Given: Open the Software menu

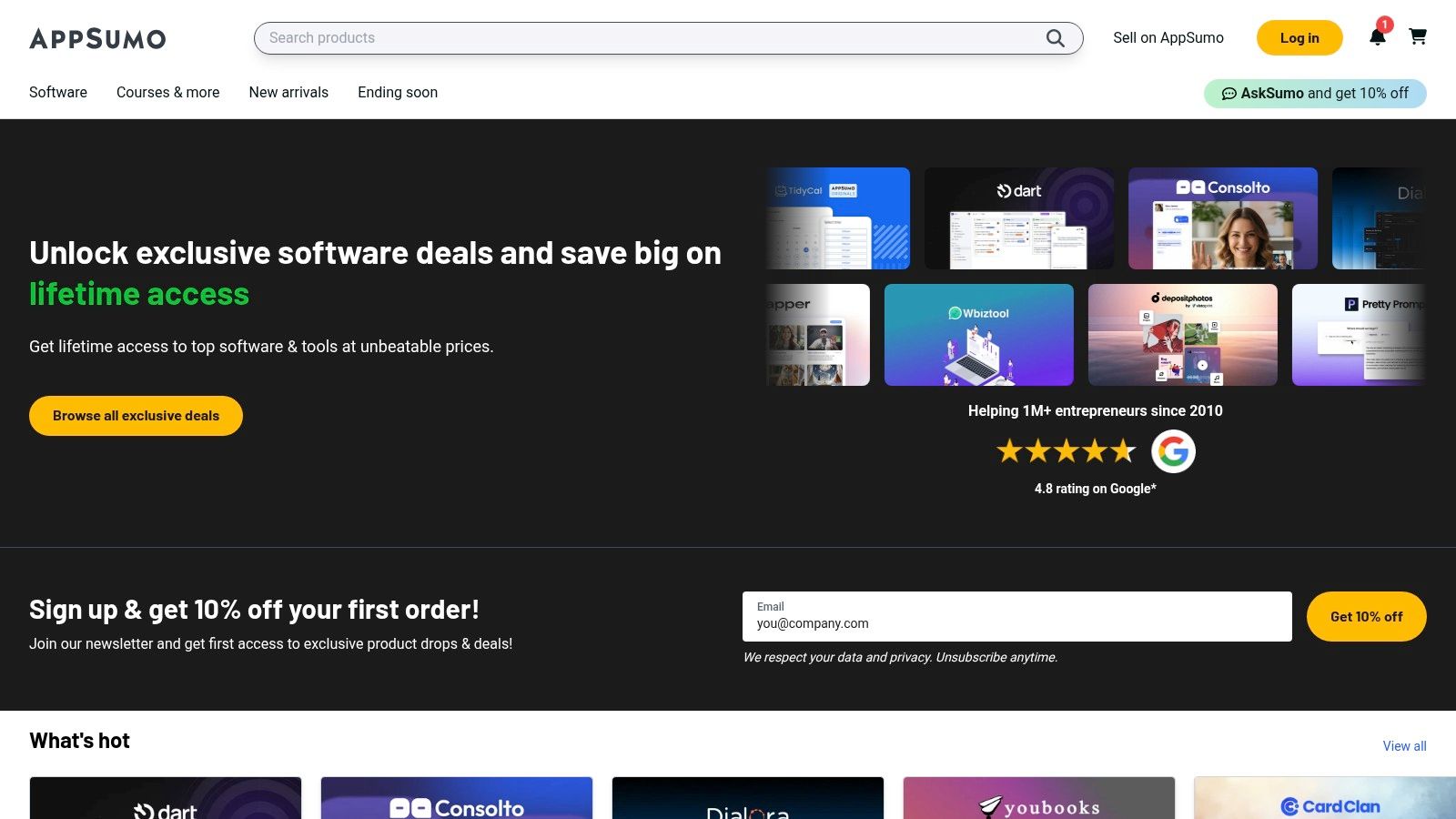Looking at the screenshot, I should pyautogui.click(x=57, y=92).
